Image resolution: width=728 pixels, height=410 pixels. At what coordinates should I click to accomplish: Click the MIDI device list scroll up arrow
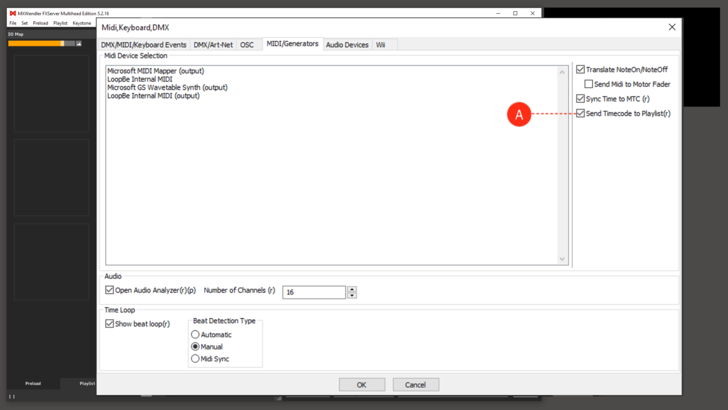click(x=562, y=72)
